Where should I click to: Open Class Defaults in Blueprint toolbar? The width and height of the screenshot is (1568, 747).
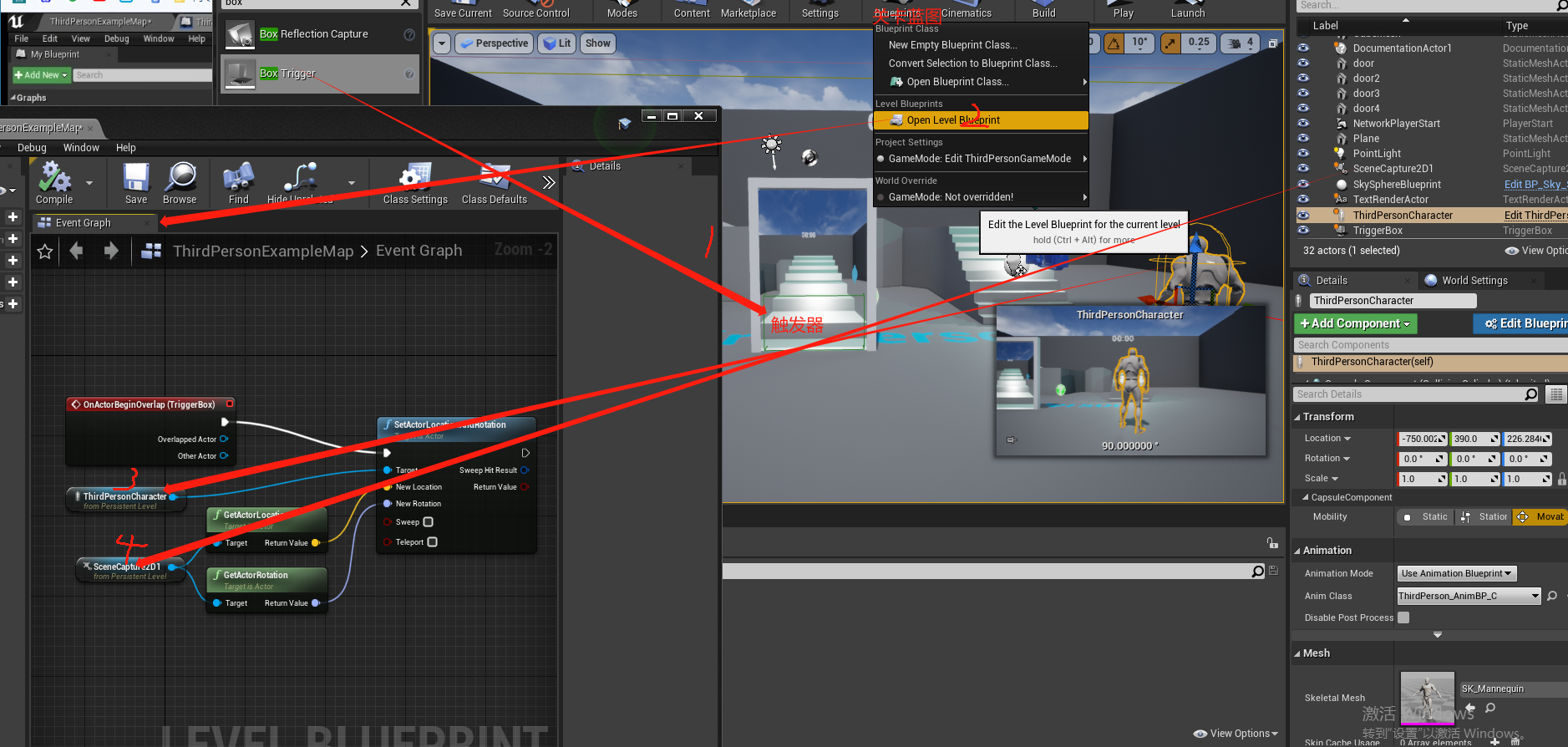495,183
